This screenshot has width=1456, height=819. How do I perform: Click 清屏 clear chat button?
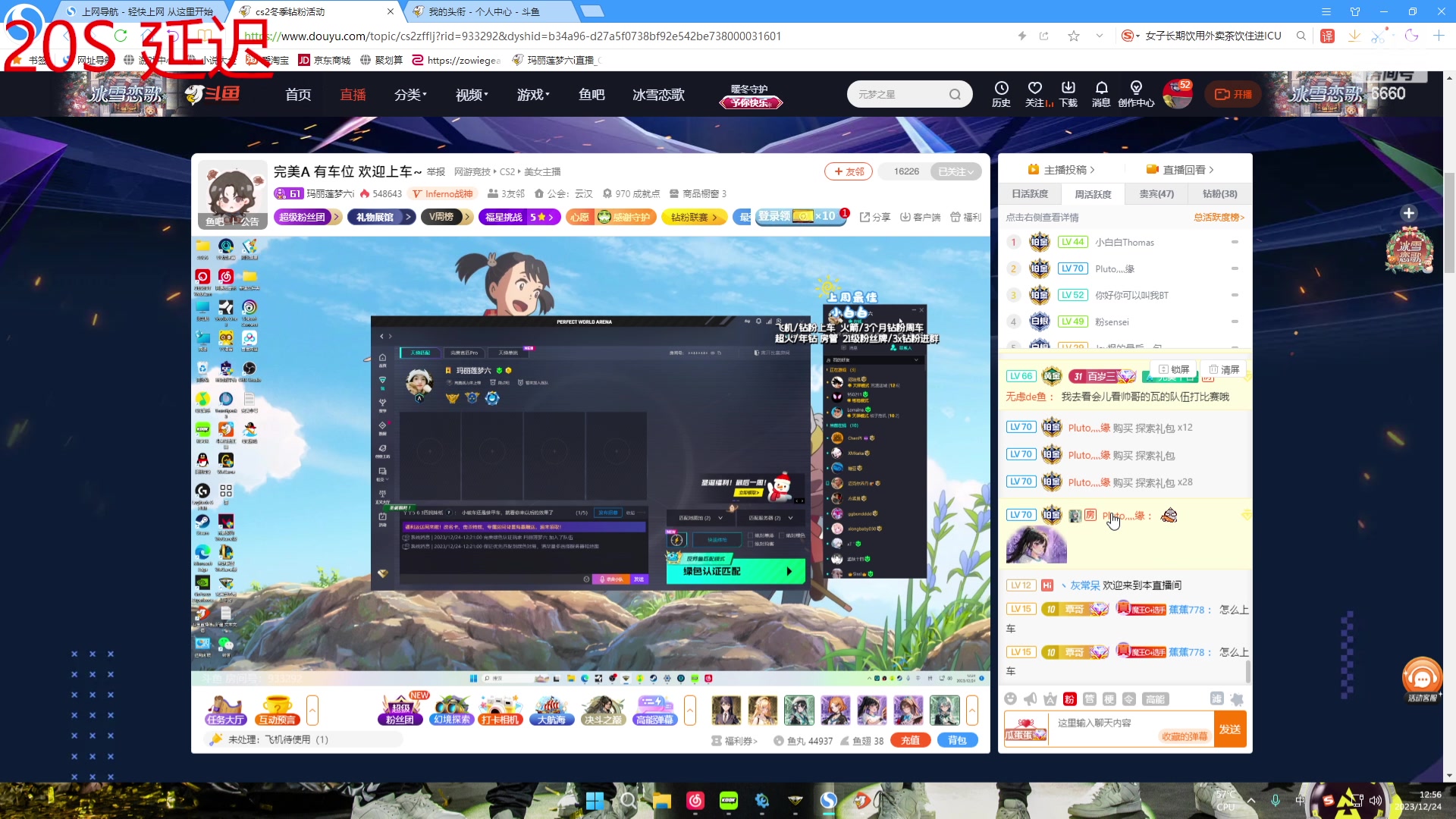coord(1224,369)
